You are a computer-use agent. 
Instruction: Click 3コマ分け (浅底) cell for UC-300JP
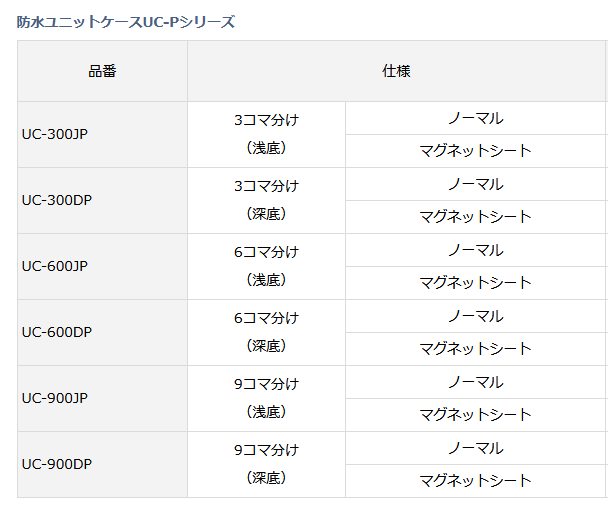coord(266,134)
